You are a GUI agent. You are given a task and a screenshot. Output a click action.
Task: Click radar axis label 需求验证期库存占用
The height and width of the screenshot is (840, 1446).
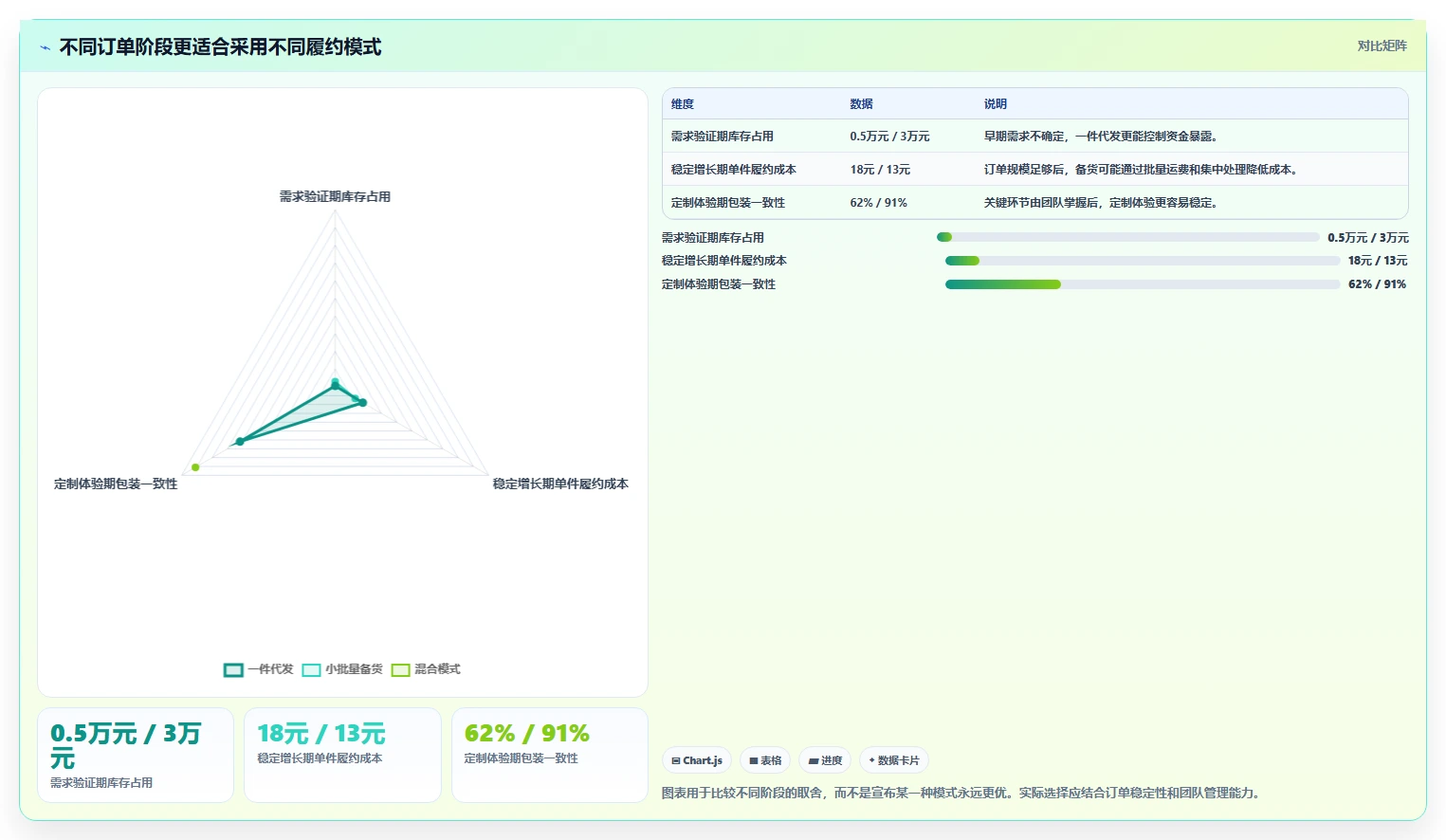335,197
